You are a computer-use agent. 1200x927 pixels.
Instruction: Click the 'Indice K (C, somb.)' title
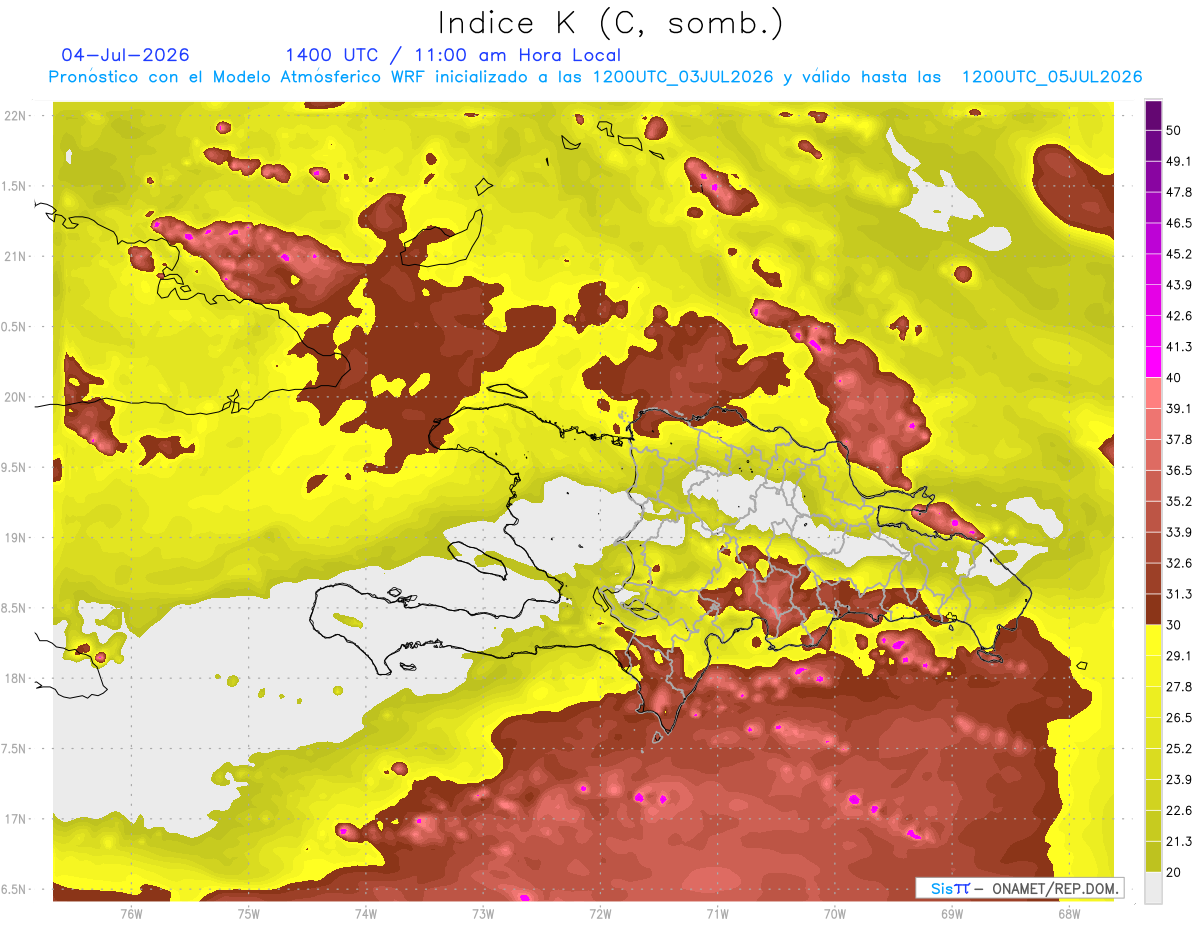coord(611,23)
